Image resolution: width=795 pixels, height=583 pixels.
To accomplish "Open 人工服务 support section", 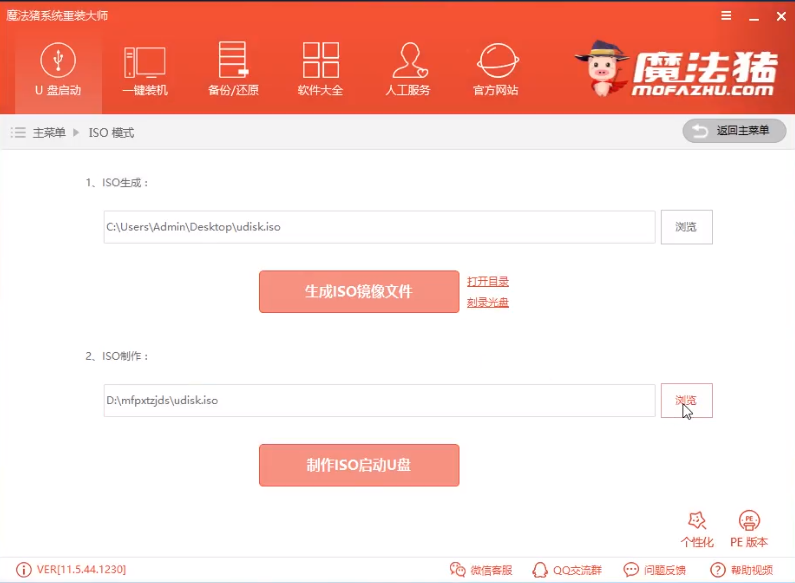I will (408, 70).
